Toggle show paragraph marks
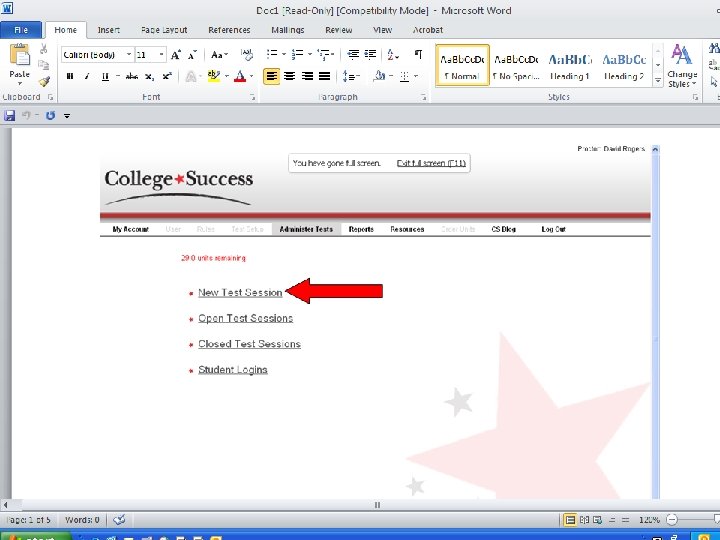The width and height of the screenshot is (720, 540). [418, 54]
